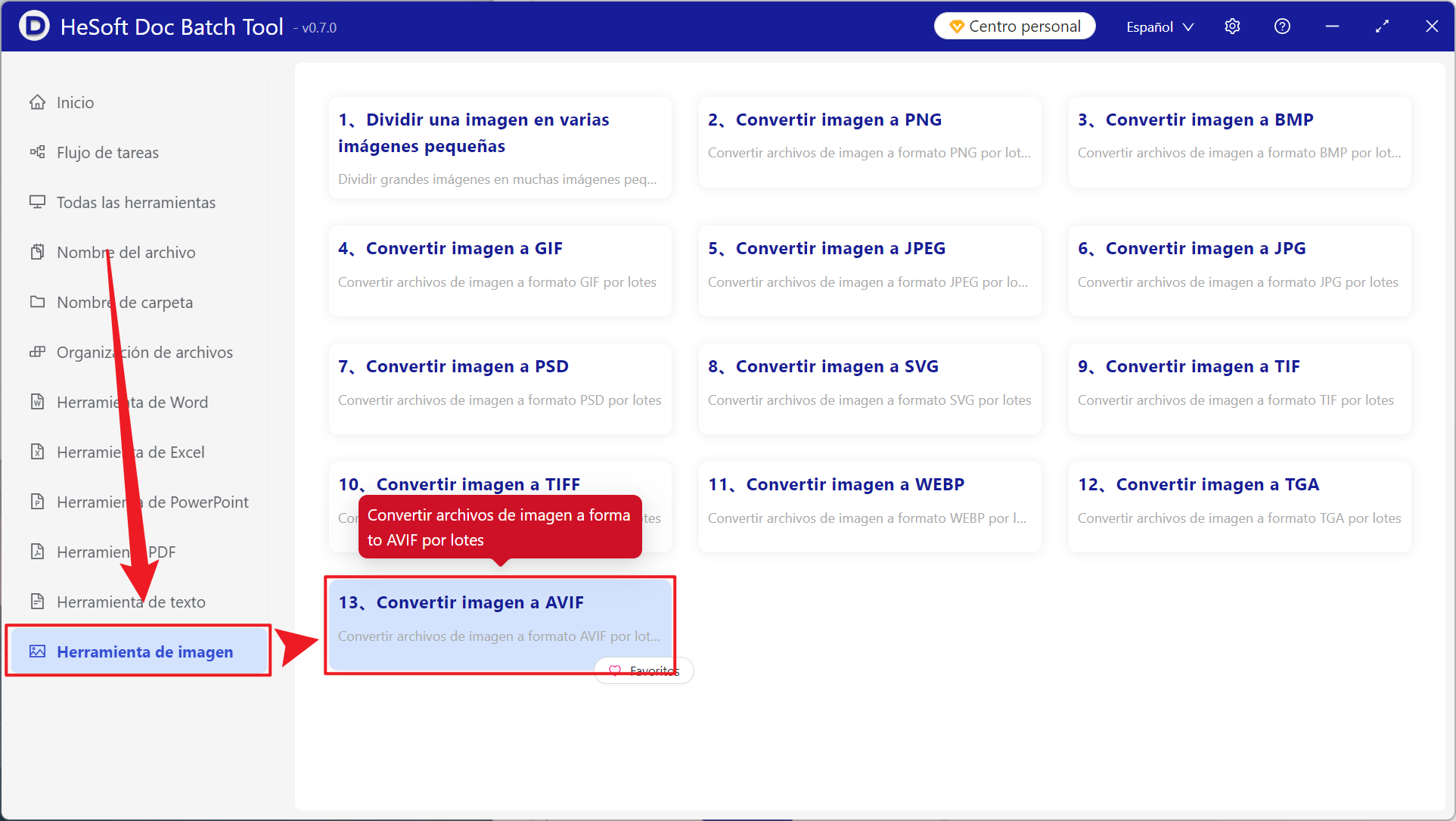Open the Centro personal button
The height and width of the screenshot is (821, 1456).
1014,26
